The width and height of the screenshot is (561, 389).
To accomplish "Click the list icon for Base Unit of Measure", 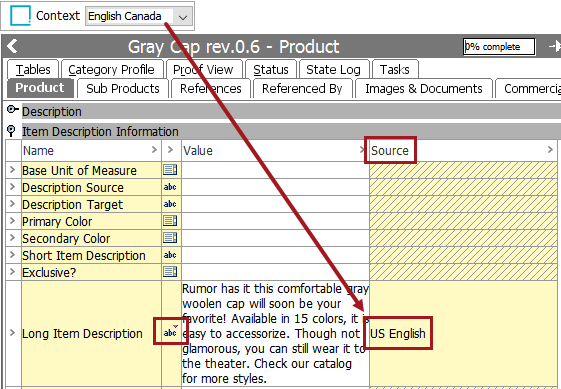I will pyautogui.click(x=170, y=170).
